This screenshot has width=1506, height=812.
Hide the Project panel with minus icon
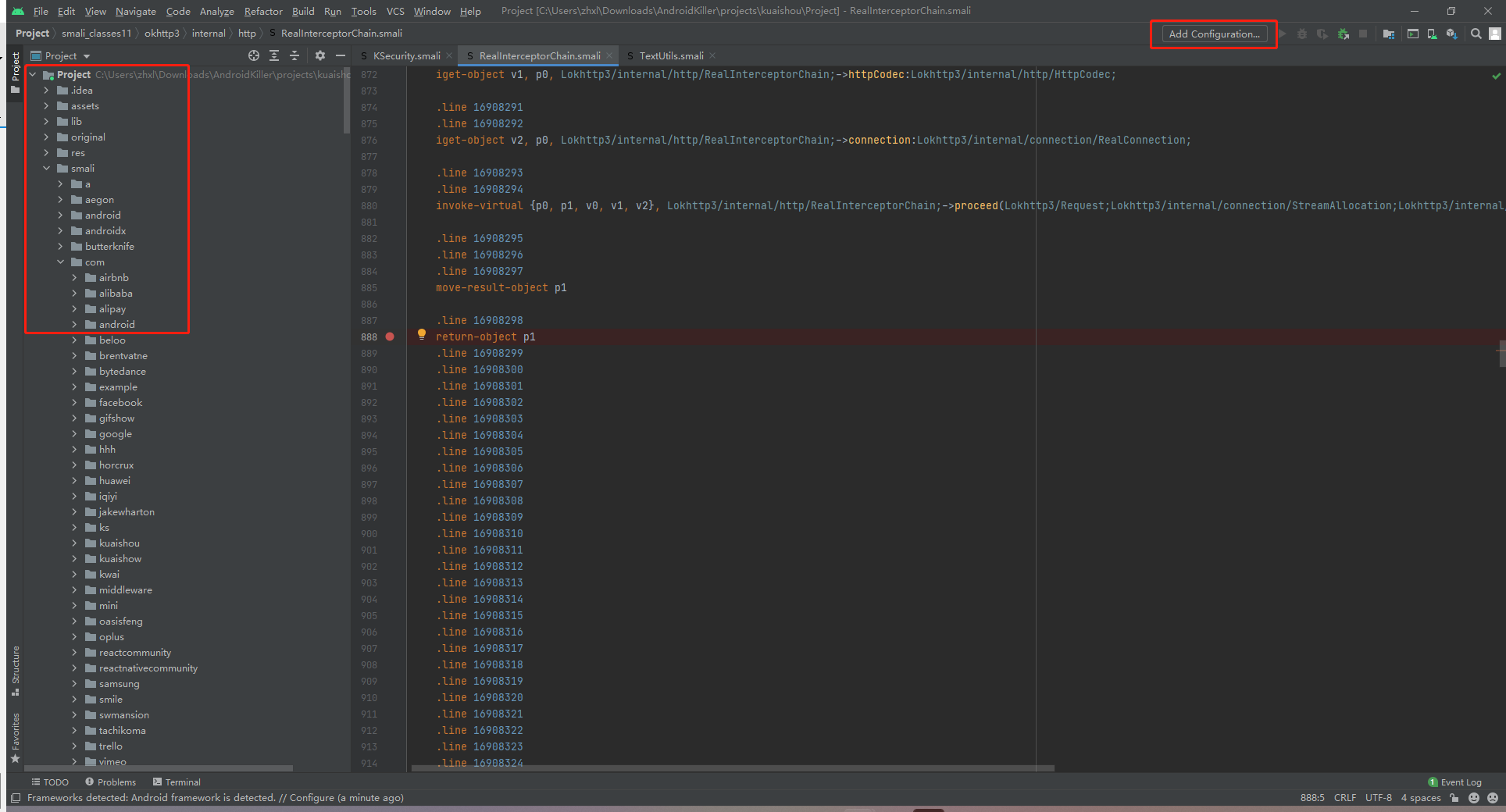coord(340,55)
